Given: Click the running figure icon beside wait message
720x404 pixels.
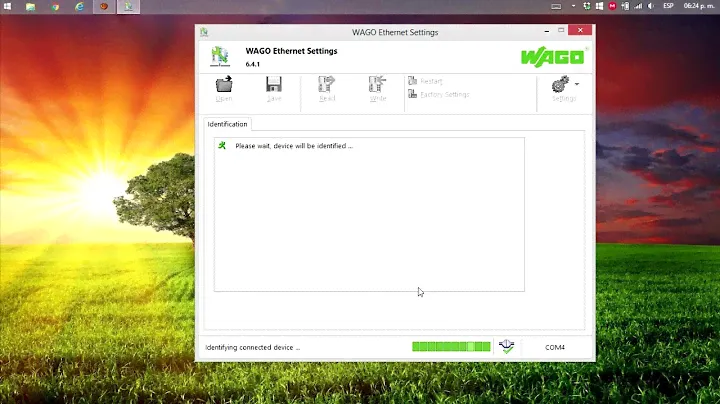Looking at the screenshot, I should pos(222,146).
